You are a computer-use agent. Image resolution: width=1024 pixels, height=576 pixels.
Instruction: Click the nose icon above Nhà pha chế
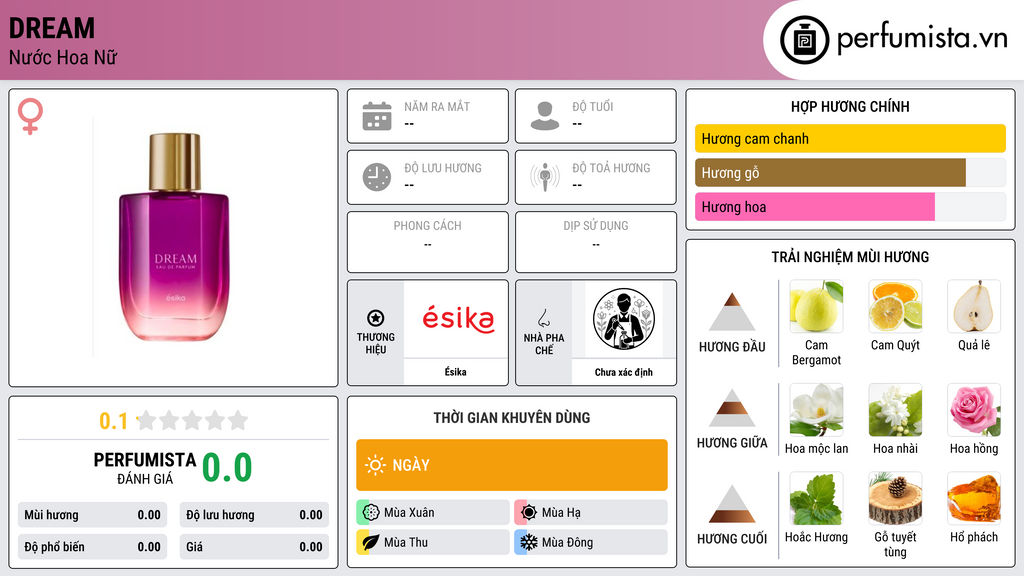[x=543, y=318]
